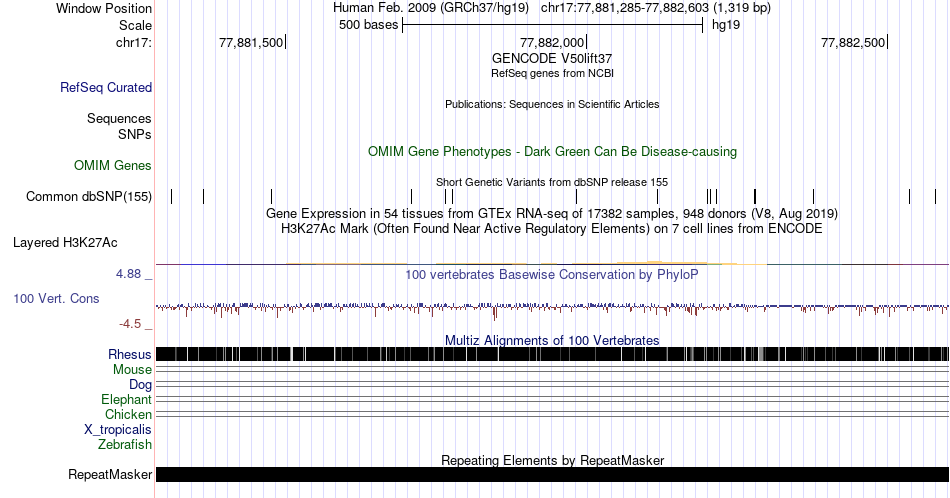Click the 100 Vert. Cons label
950x498 pixels.
[56, 298]
